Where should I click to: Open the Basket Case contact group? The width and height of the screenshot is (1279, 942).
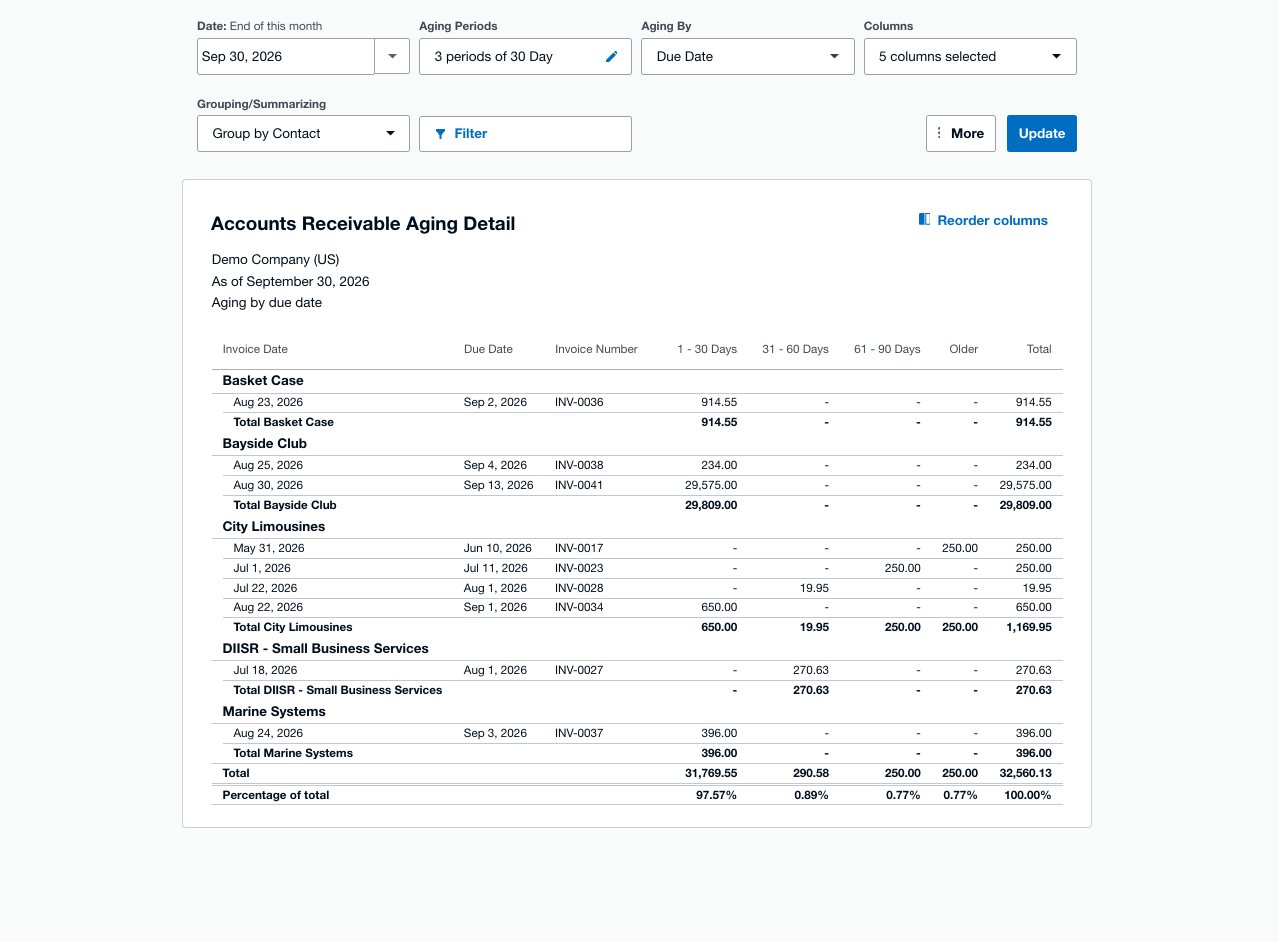click(x=263, y=381)
